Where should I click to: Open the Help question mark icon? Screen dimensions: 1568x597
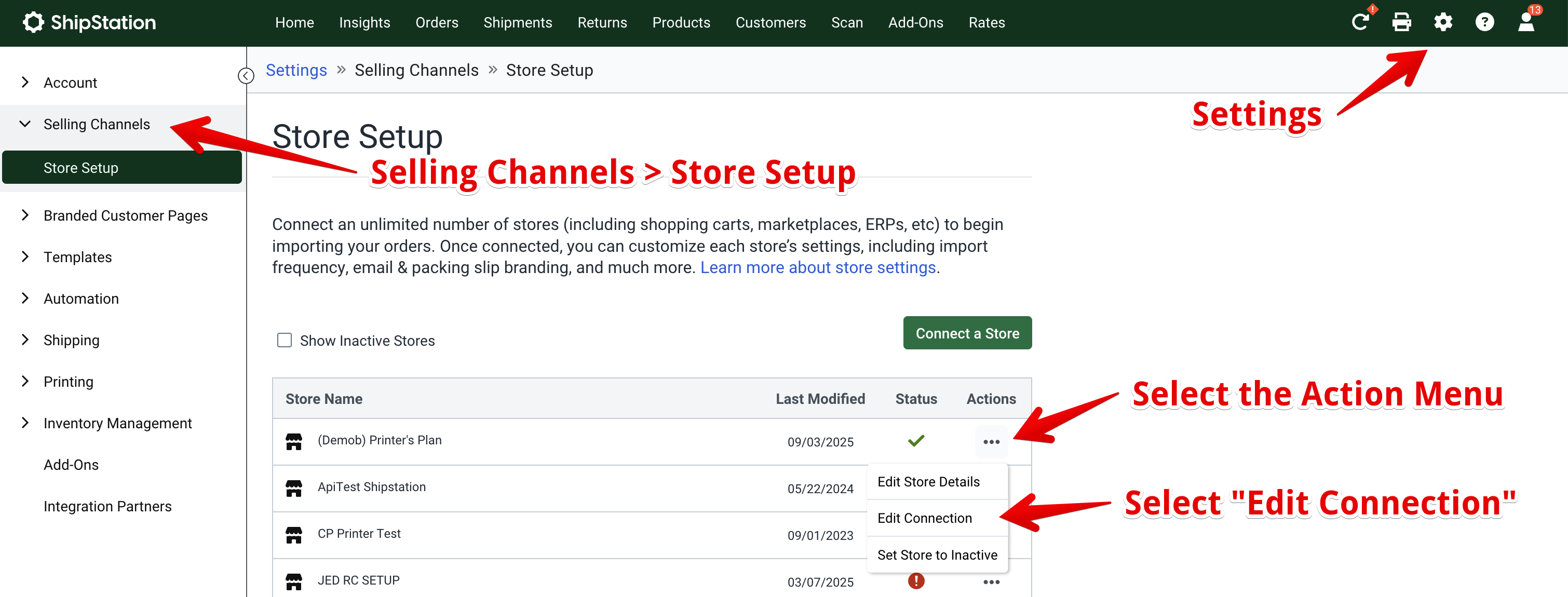click(x=1484, y=22)
